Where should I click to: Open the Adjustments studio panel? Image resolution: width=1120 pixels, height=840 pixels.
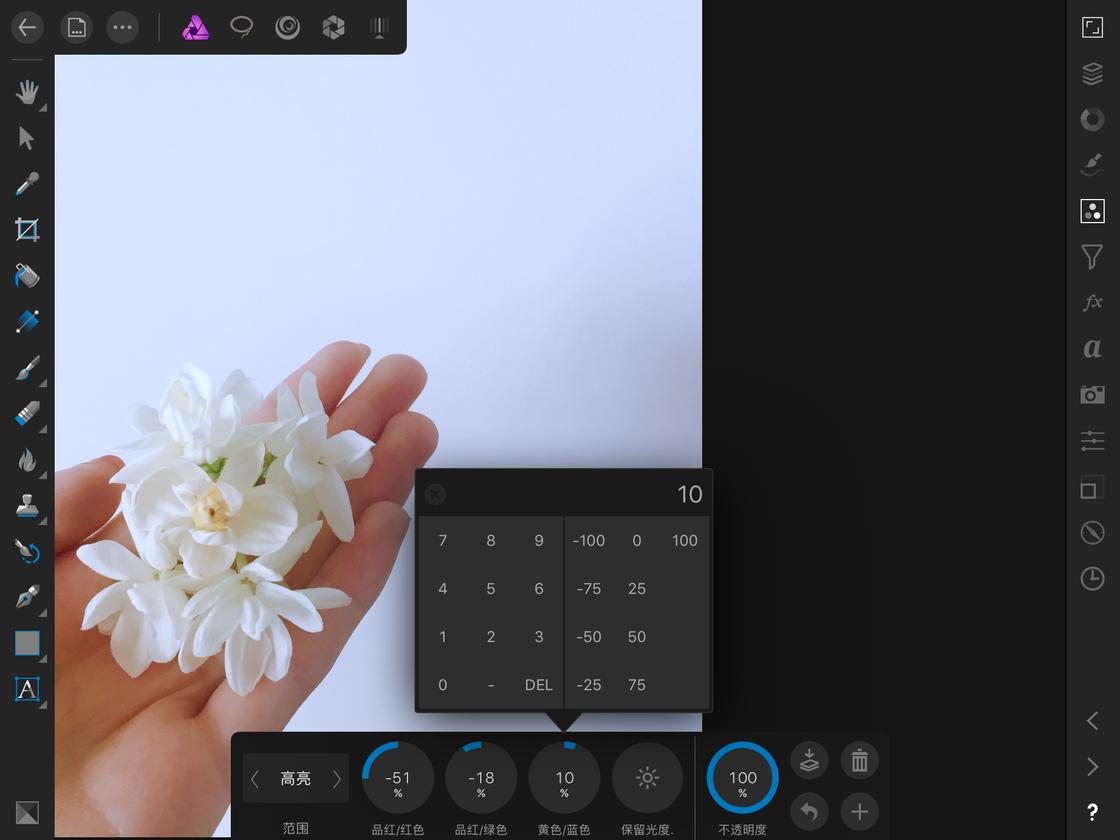pyautogui.click(x=1092, y=211)
